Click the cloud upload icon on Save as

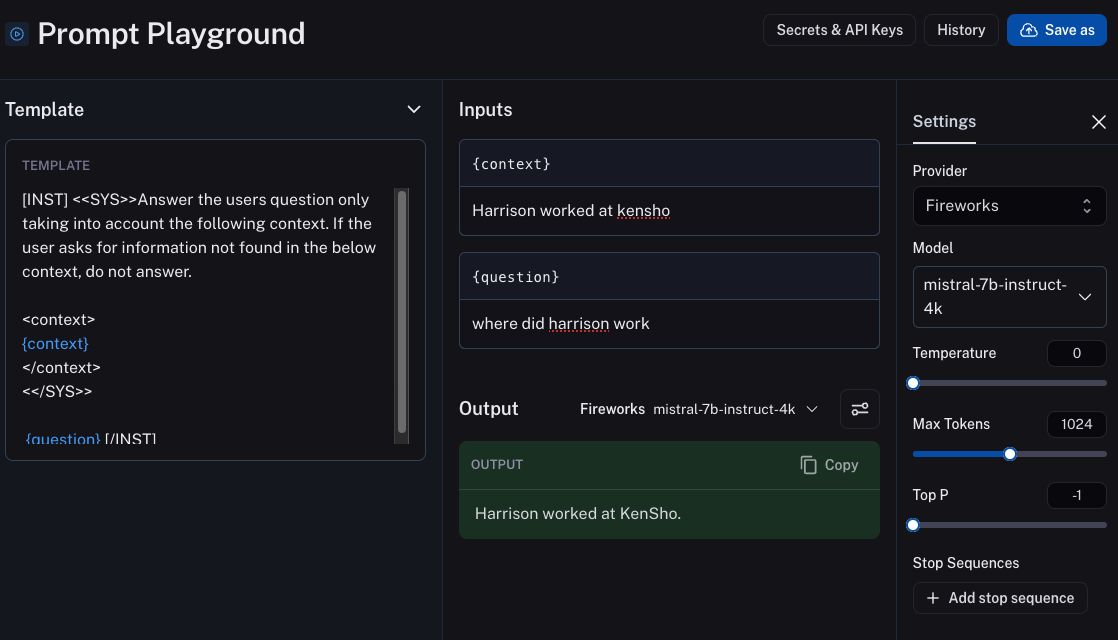click(1028, 30)
